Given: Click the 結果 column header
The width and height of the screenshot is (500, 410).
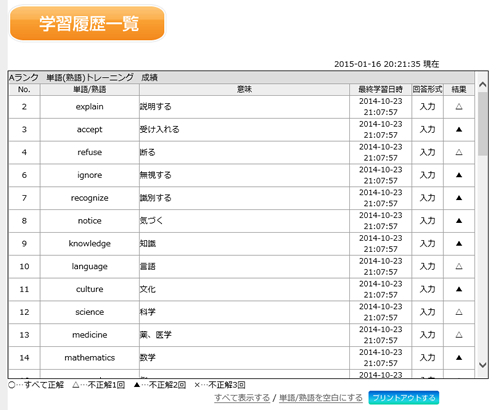Looking at the screenshot, I should tap(459, 89).
